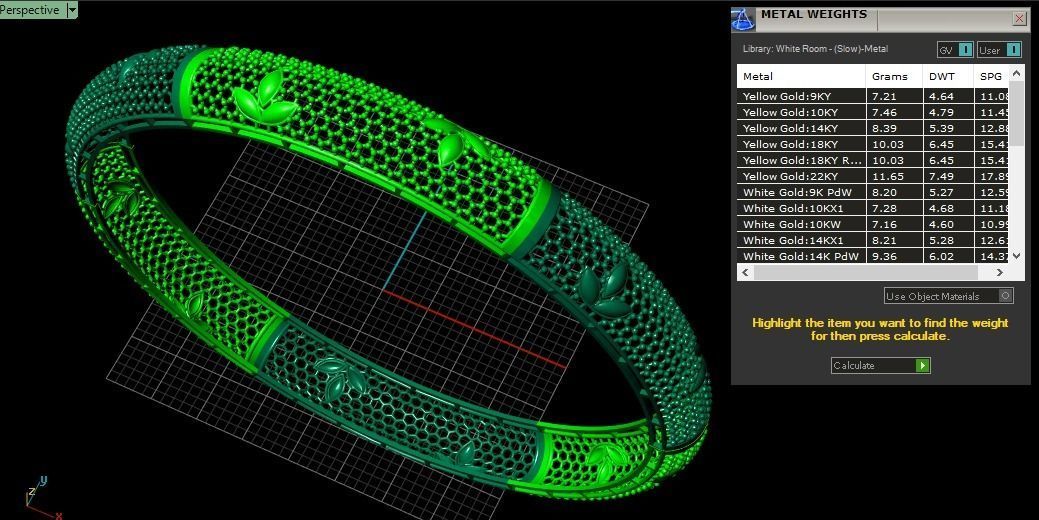Viewport: 1039px width, 520px height.
Task: Toggle the User library switch
Action: (999, 50)
